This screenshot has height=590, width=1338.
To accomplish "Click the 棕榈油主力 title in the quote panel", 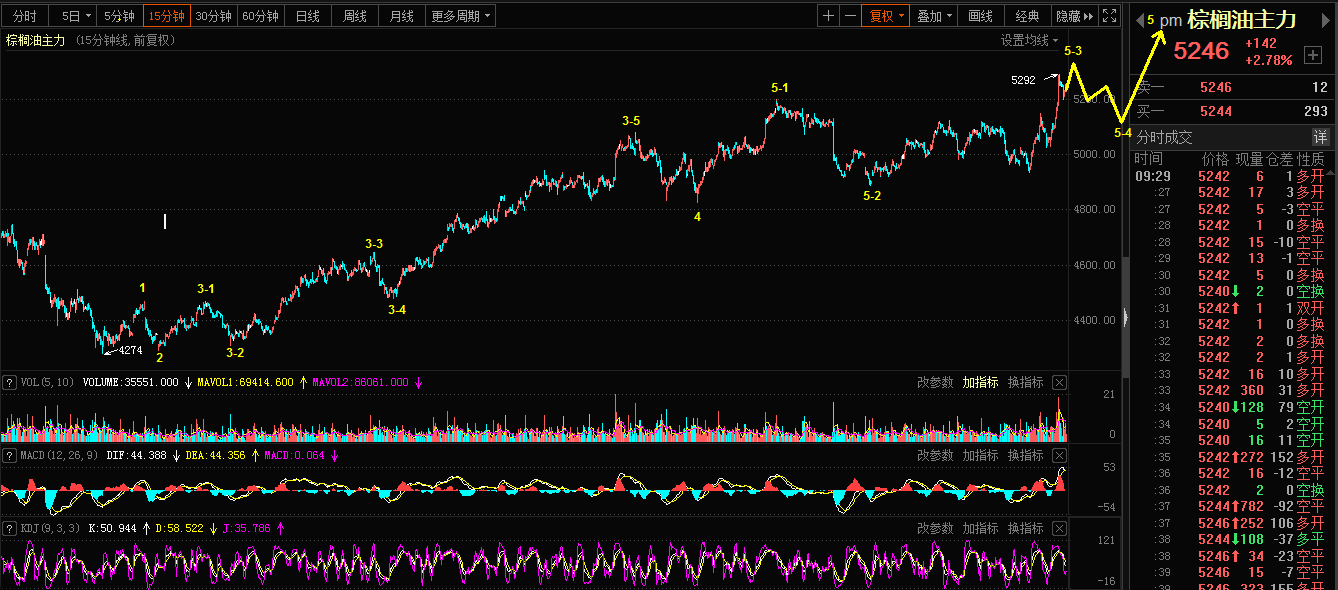I will tap(1242, 20).
